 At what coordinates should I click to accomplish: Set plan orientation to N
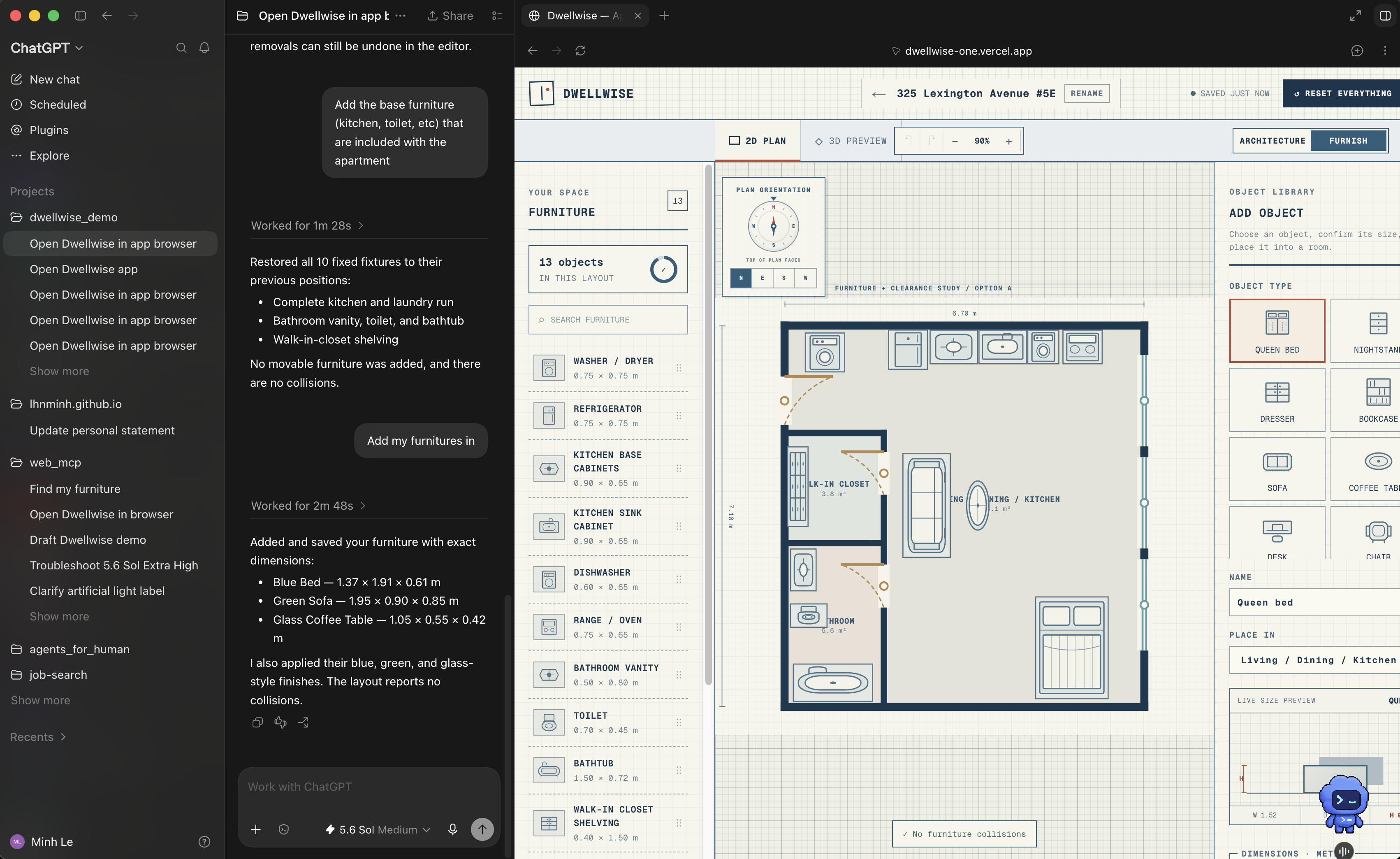click(x=741, y=278)
